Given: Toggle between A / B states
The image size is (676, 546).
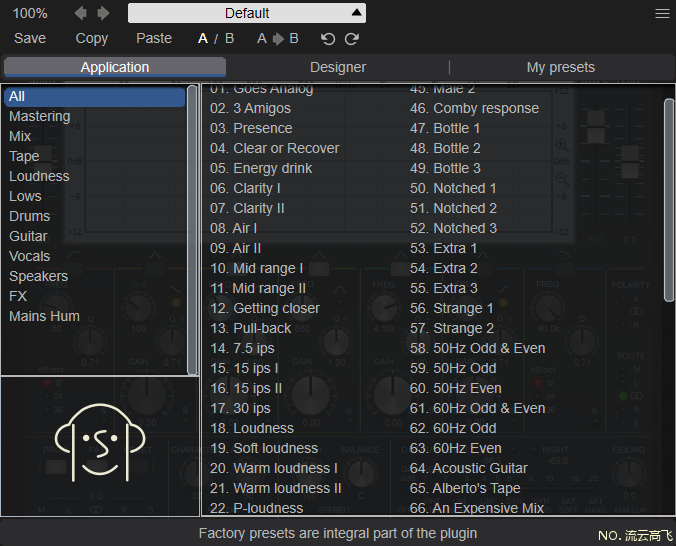Looking at the screenshot, I should pyautogui.click(x=216, y=38).
